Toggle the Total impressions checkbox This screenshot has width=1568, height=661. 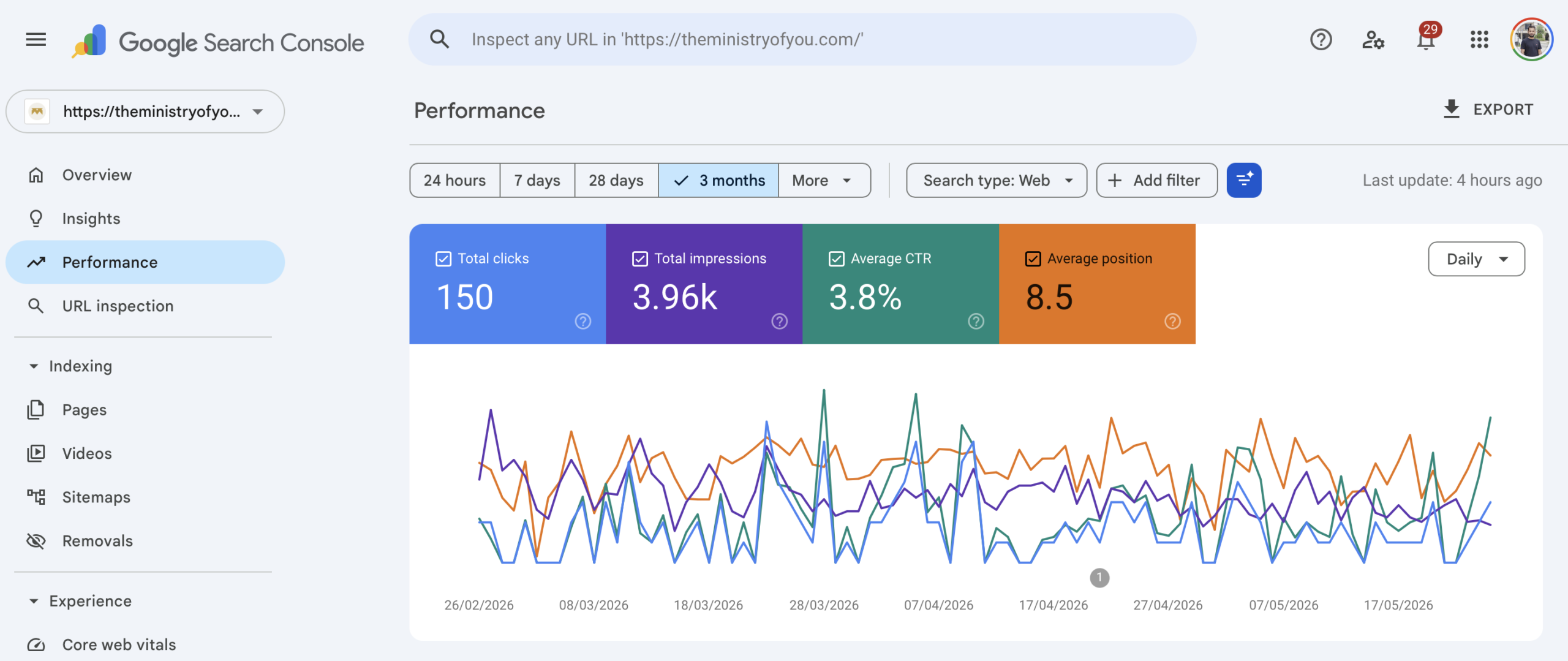point(640,259)
